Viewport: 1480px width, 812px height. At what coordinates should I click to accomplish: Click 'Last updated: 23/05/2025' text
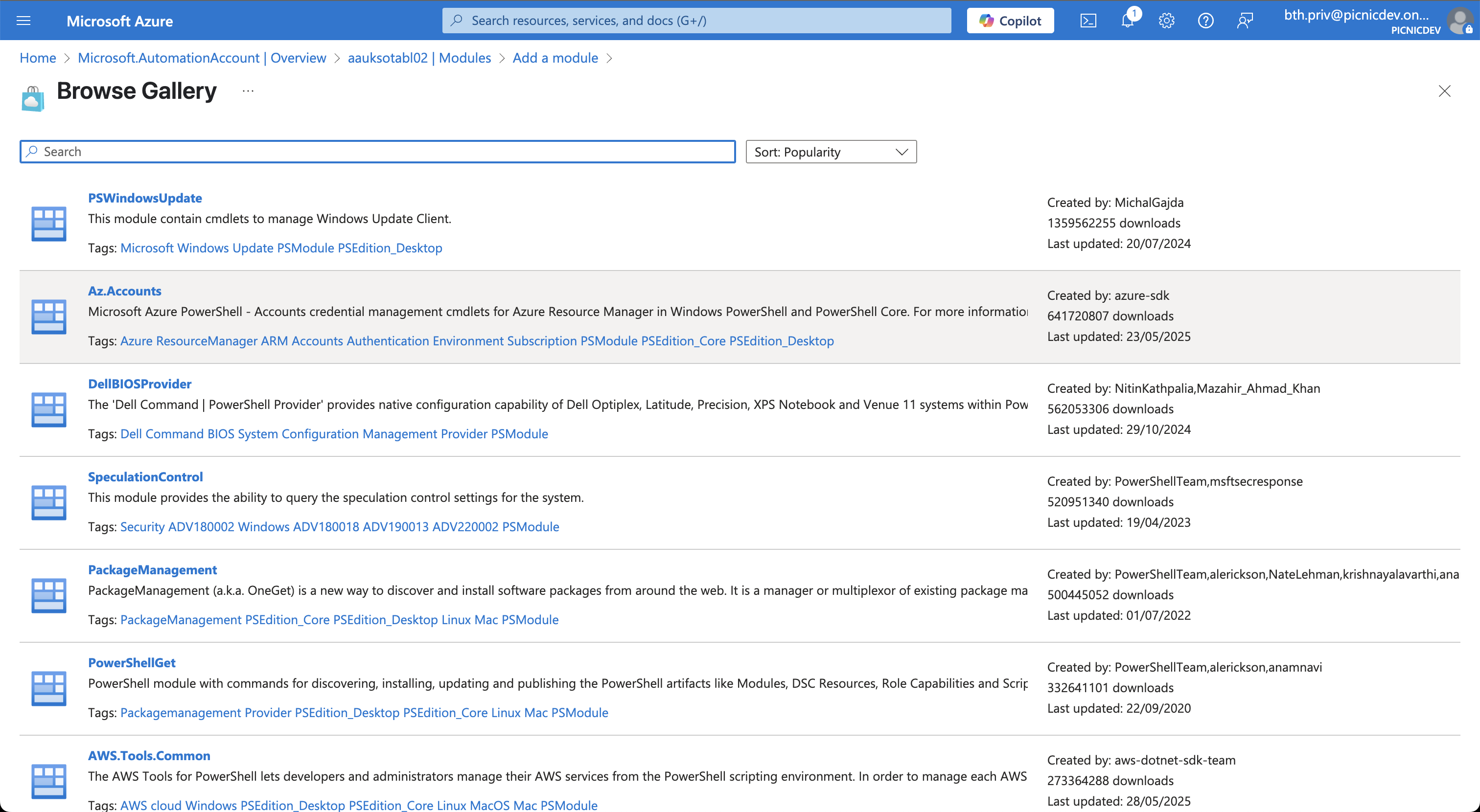click(1119, 337)
